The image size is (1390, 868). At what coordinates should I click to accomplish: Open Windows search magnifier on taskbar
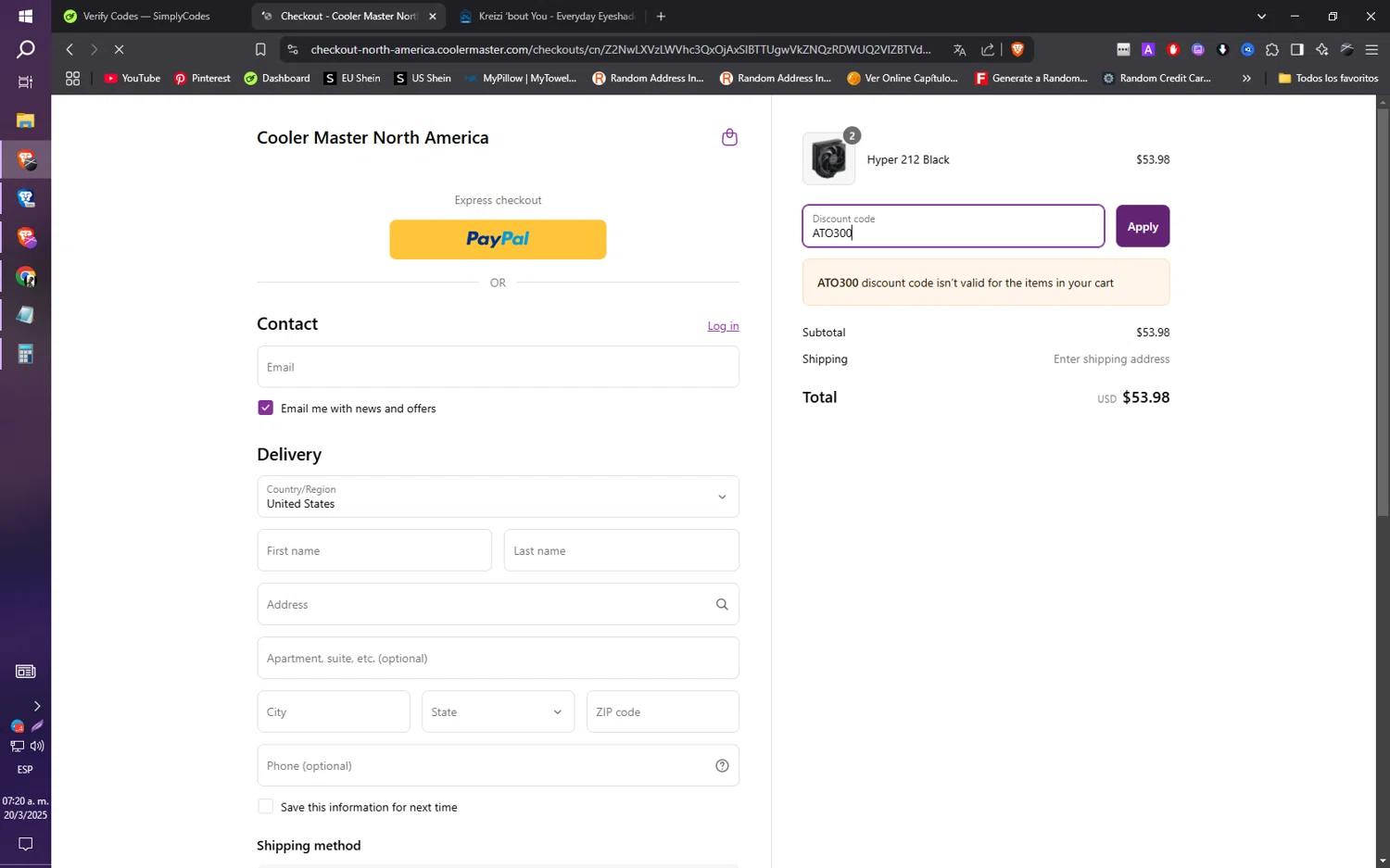click(25, 50)
